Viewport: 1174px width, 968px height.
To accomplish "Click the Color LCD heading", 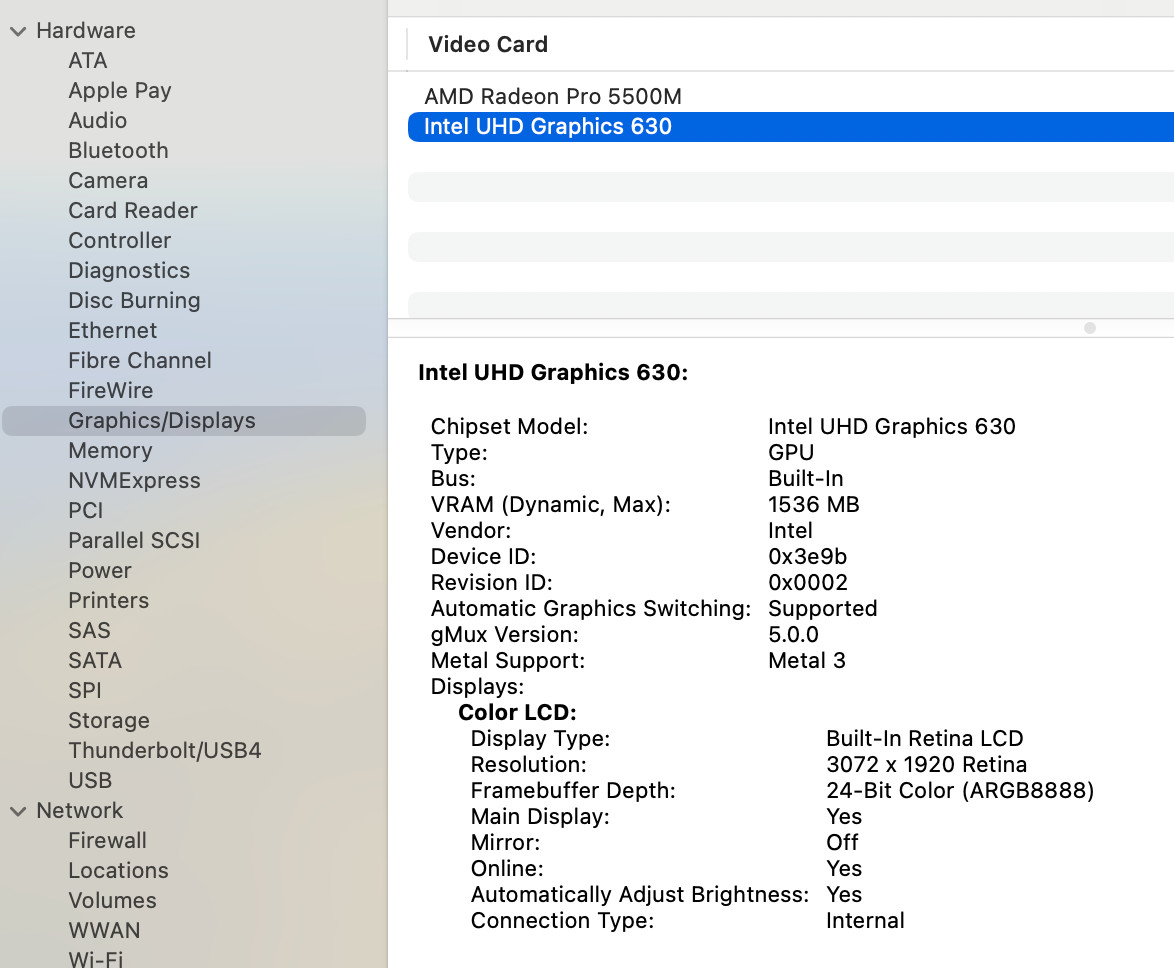I will coord(517,712).
